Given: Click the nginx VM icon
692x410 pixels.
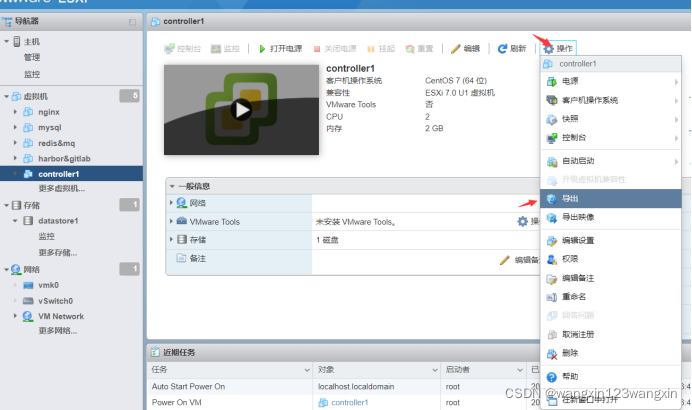Looking at the screenshot, I should [x=28, y=112].
